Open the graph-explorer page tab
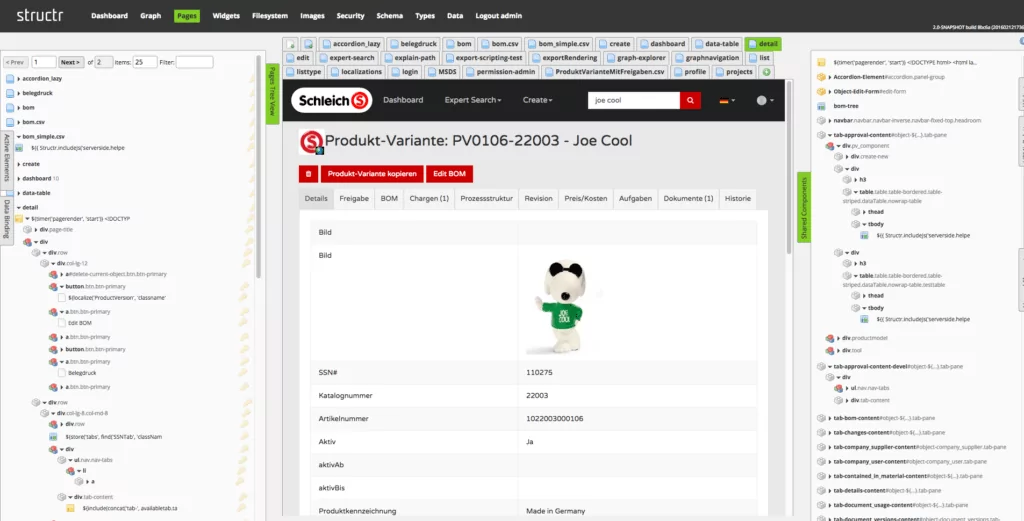The image size is (1024, 521). point(635,57)
